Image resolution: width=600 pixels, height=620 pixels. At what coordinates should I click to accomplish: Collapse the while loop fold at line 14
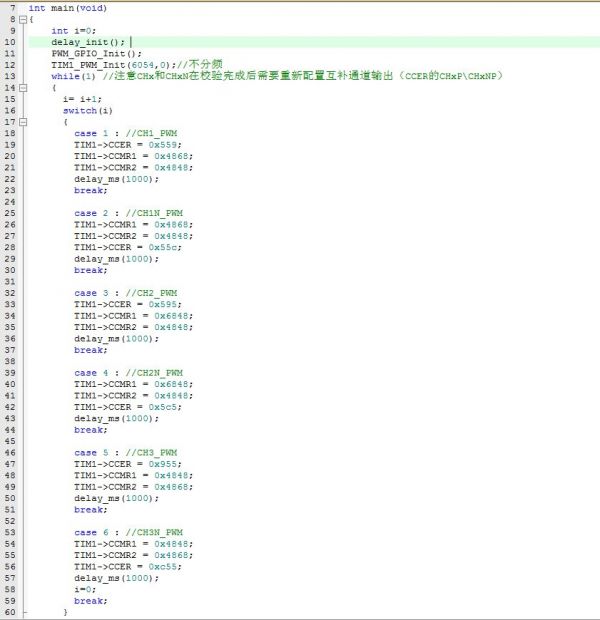(25, 88)
